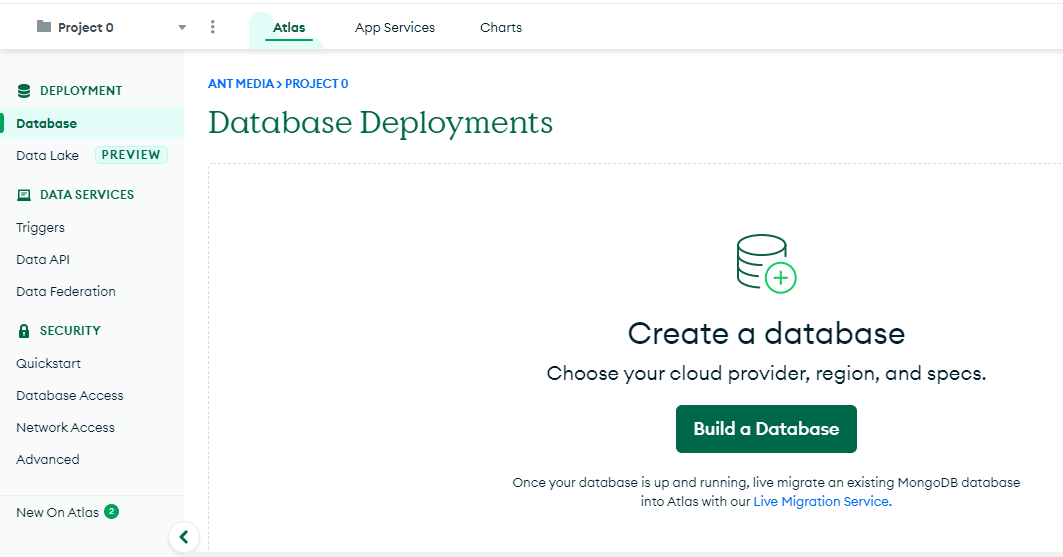Open New On Atlas

click(58, 512)
